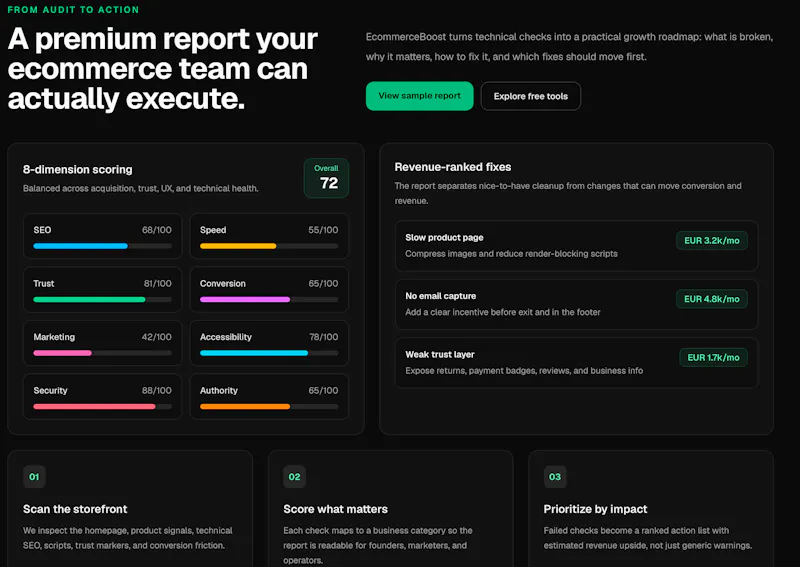Select the Conversion label
800x567 pixels.
click(222, 284)
